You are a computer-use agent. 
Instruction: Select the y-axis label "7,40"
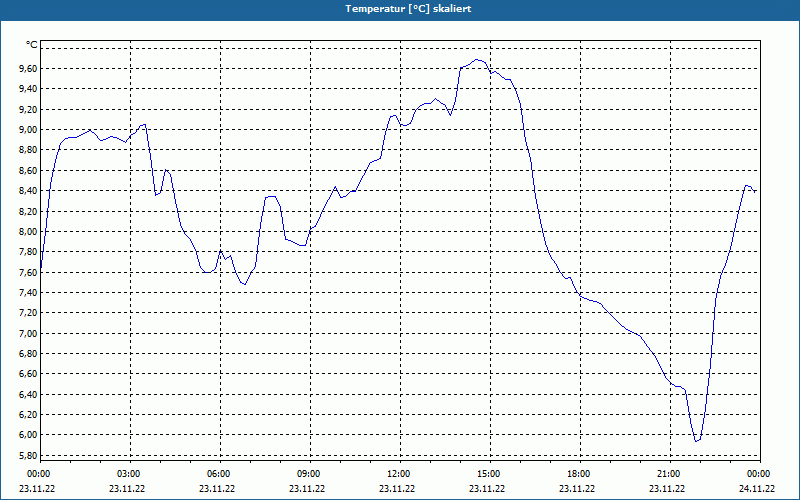29,292
